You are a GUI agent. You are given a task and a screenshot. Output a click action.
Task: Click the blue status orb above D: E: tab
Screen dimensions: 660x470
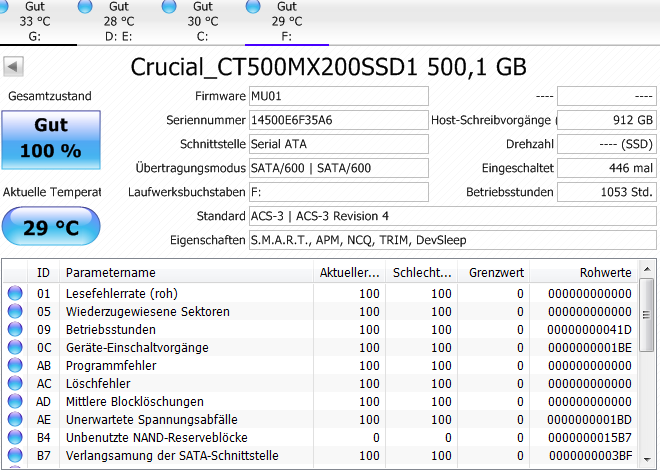pos(85,6)
